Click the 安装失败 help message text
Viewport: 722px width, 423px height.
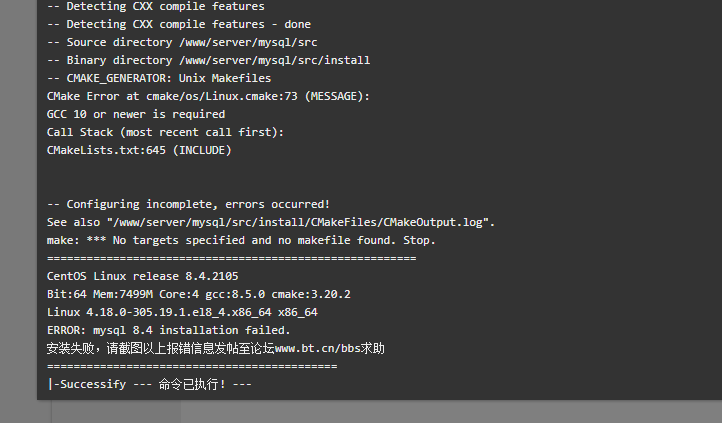(x=215, y=348)
